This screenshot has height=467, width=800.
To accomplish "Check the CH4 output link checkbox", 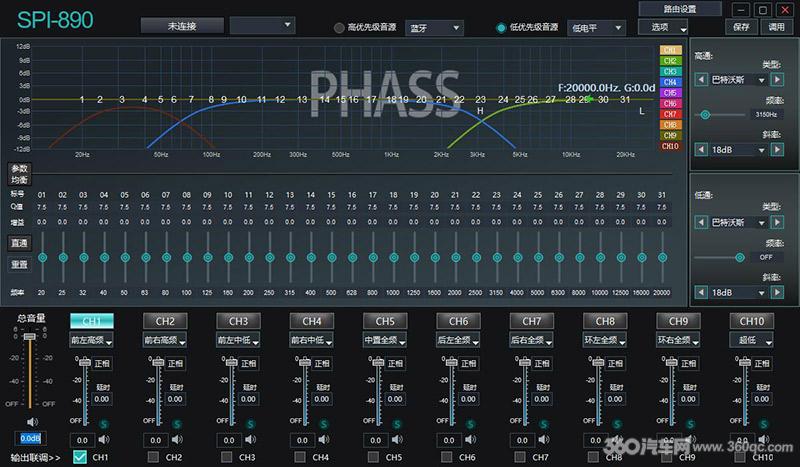I will coord(300,457).
